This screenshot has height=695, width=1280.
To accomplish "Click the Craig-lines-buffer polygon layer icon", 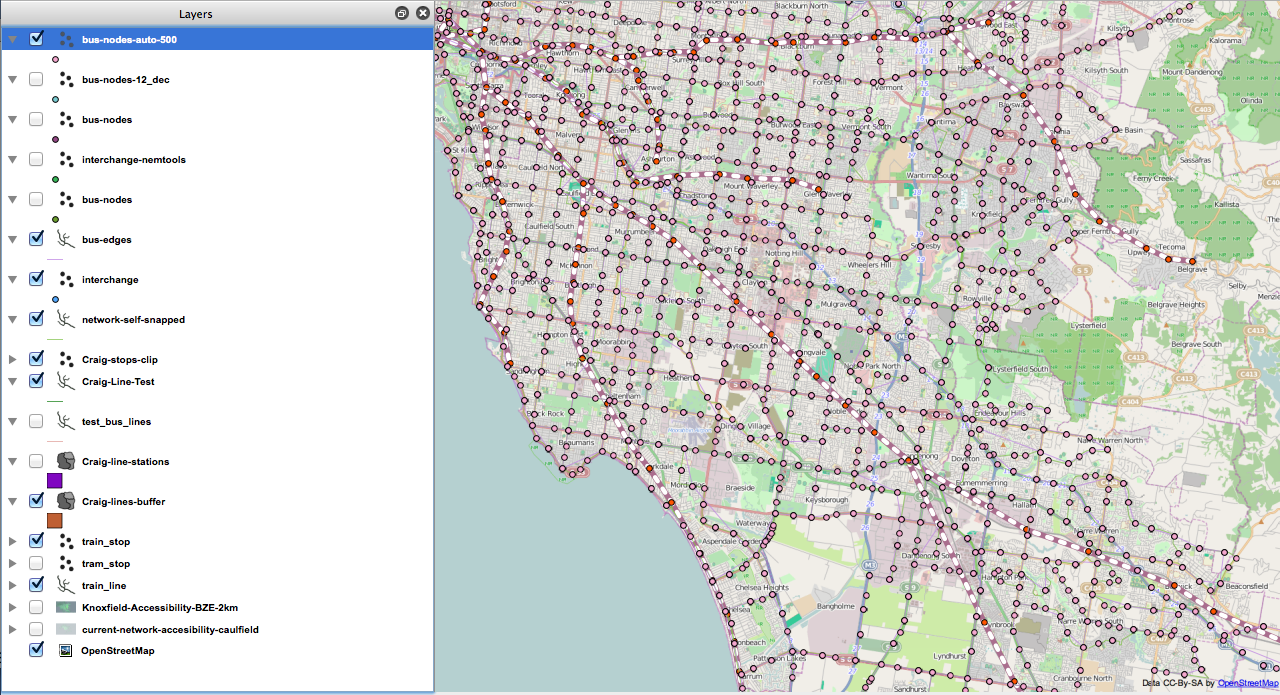I will coord(66,502).
